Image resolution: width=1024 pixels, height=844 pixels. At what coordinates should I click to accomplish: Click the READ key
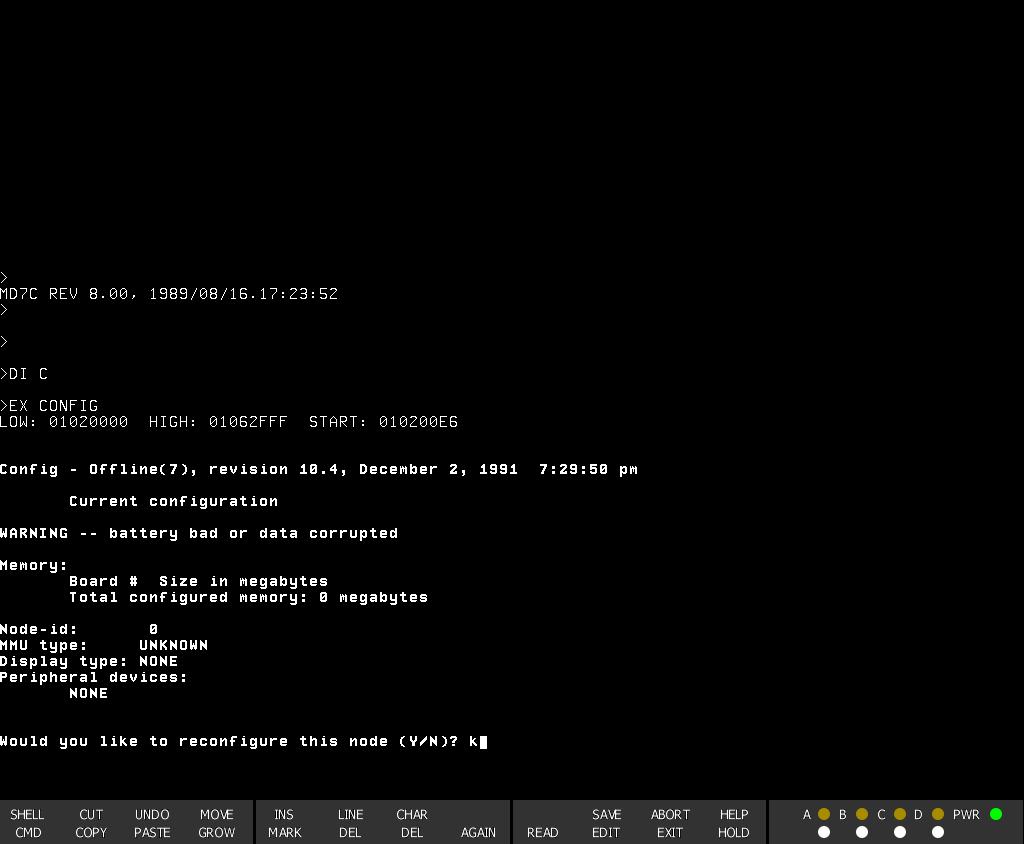pyautogui.click(x=542, y=832)
